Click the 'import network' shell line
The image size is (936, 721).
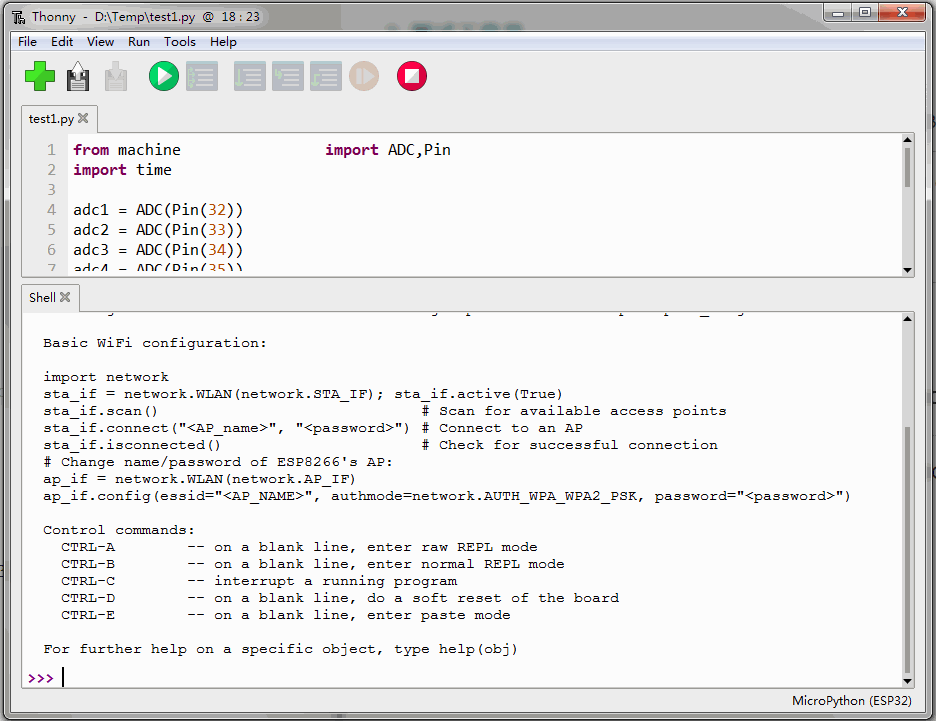click(106, 377)
